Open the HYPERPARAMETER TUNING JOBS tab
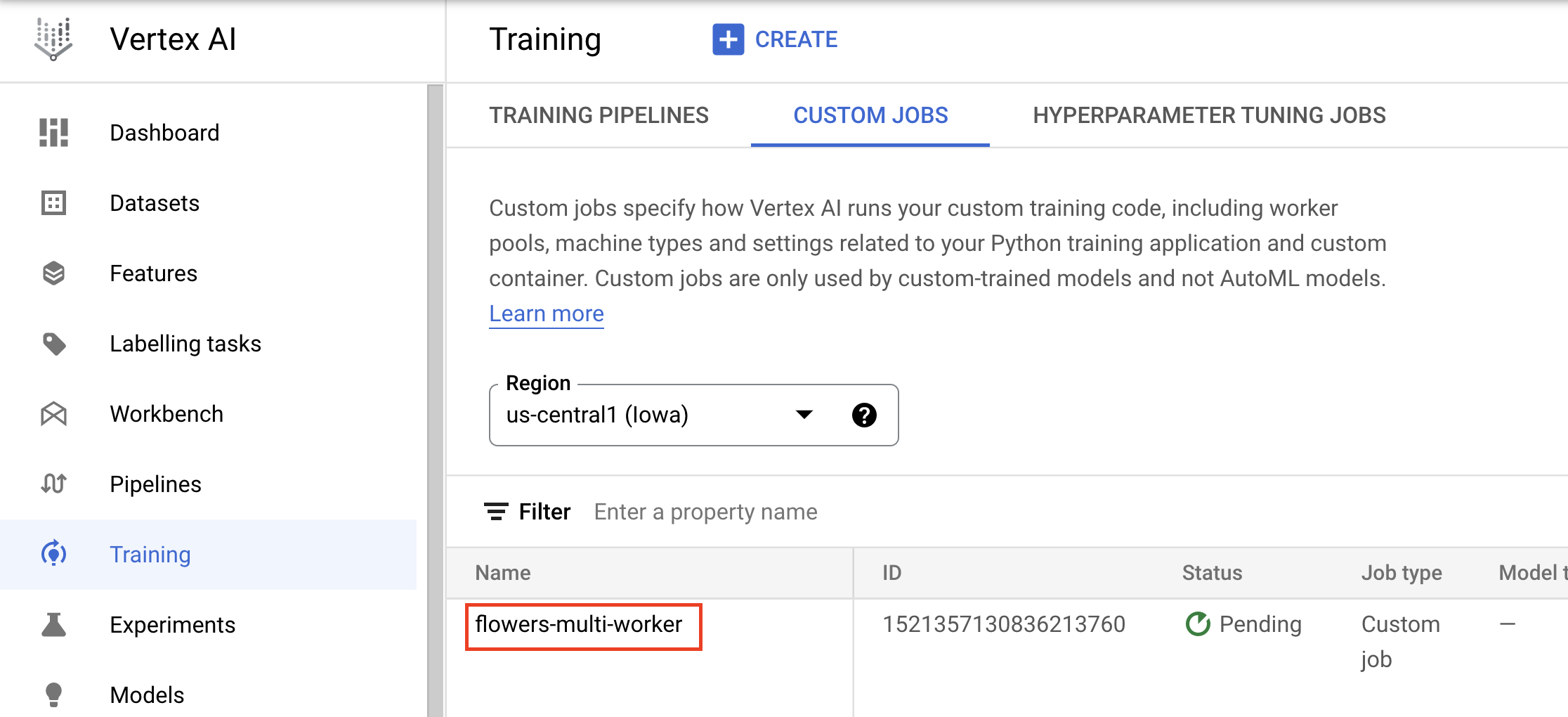 [x=1209, y=115]
